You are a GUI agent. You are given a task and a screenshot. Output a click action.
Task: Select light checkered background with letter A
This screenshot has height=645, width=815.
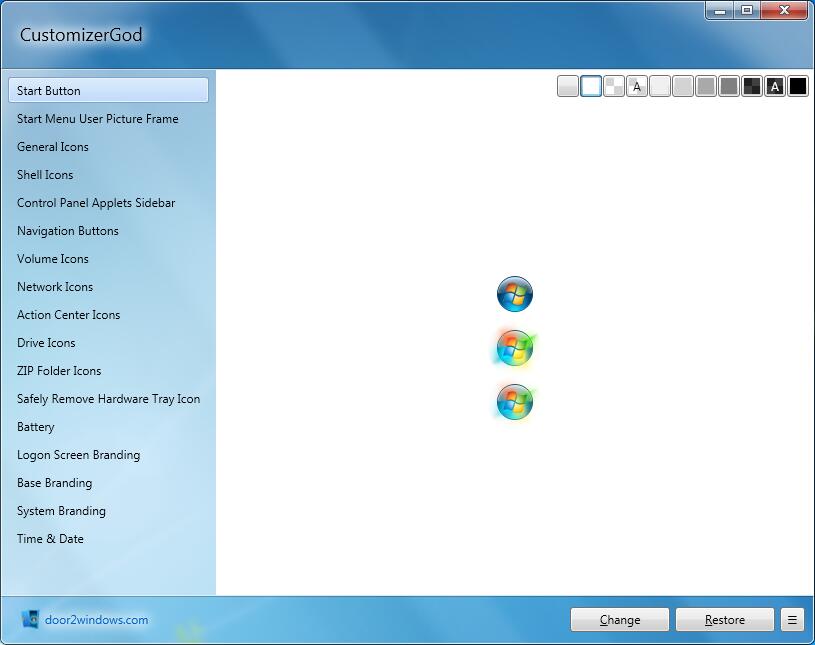tap(637, 87)
